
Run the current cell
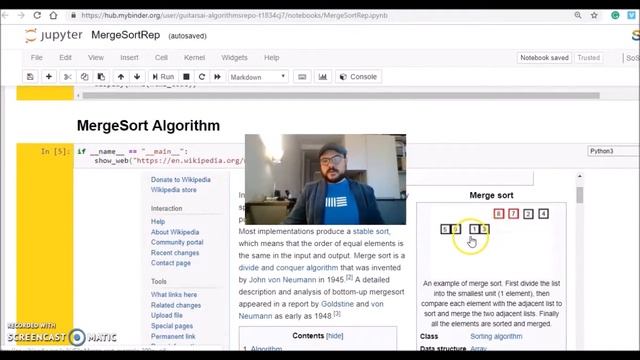coord(163,77)
